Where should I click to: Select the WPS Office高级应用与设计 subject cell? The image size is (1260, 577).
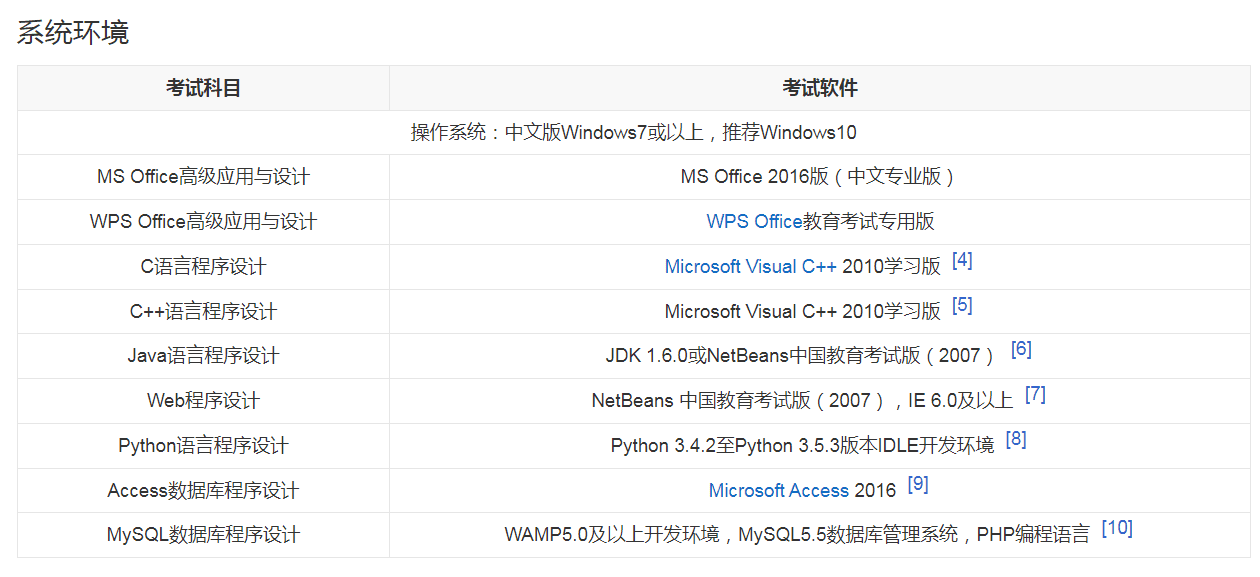point(203,222)
